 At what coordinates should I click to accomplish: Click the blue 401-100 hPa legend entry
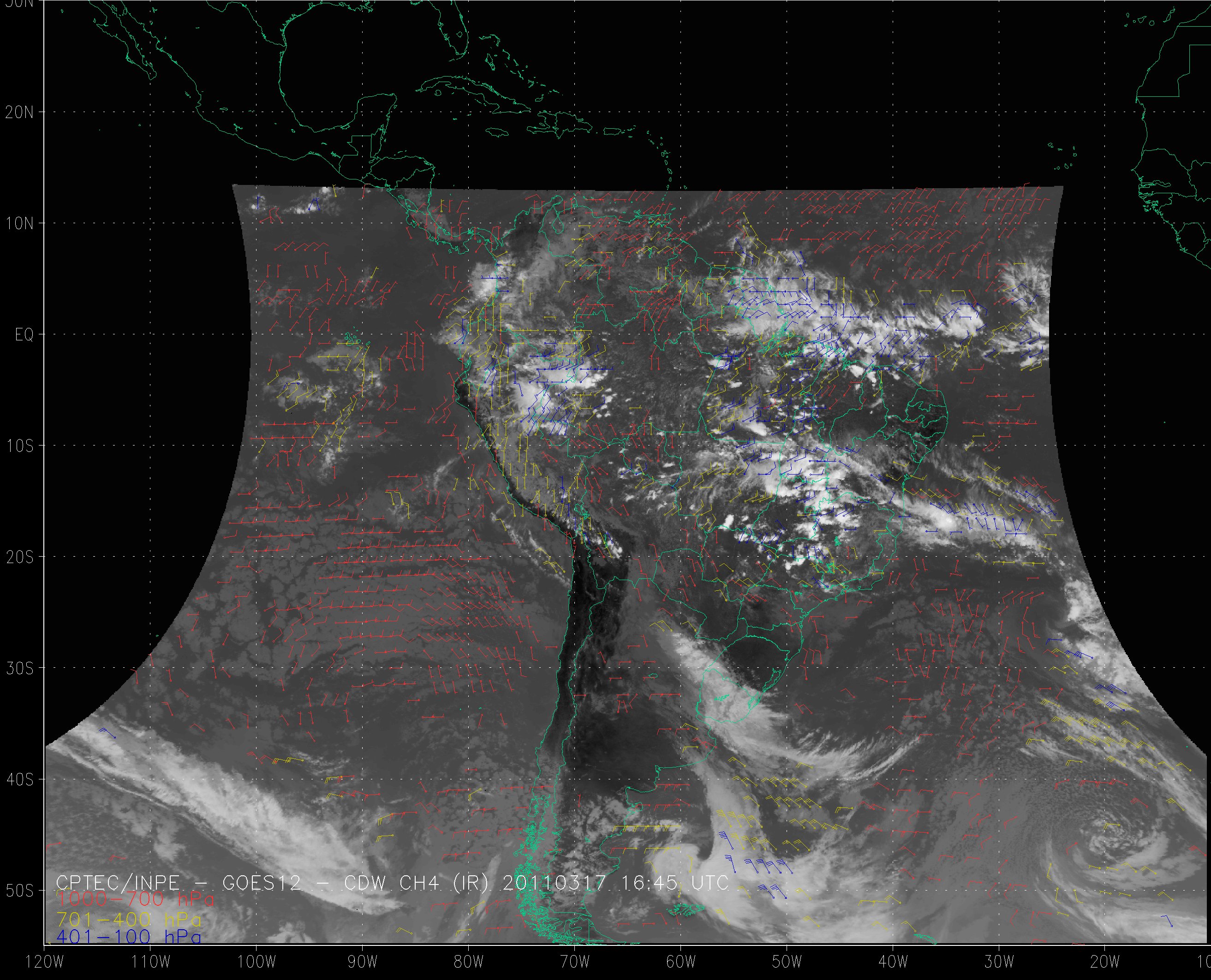click(129, 937)
